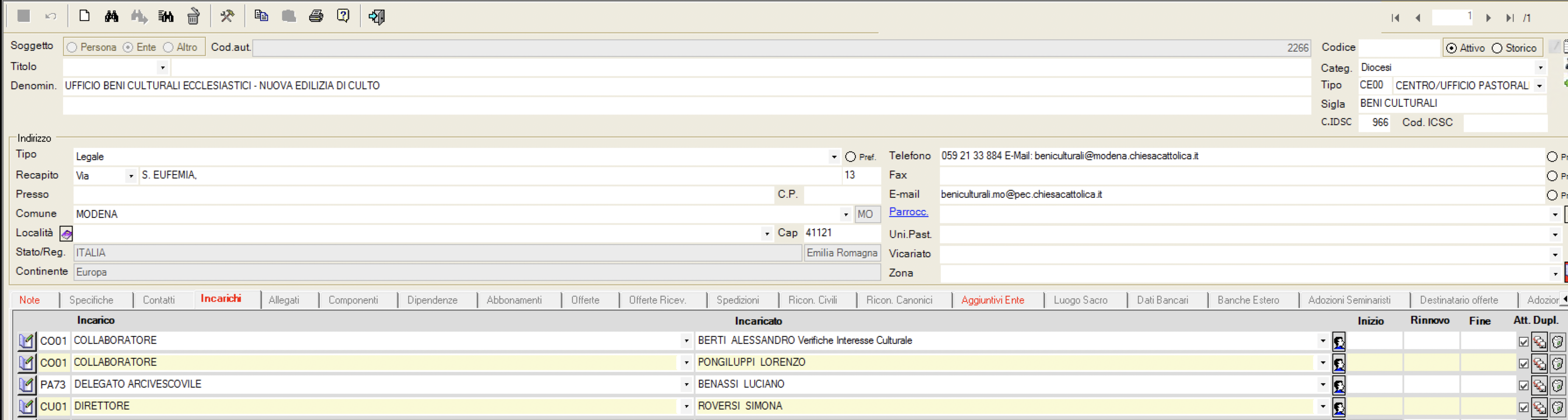Open the Categ. Diocesi dropdown
Image resolution: width=1568 pixels, height=420 pixels.
coord(1540,67)
